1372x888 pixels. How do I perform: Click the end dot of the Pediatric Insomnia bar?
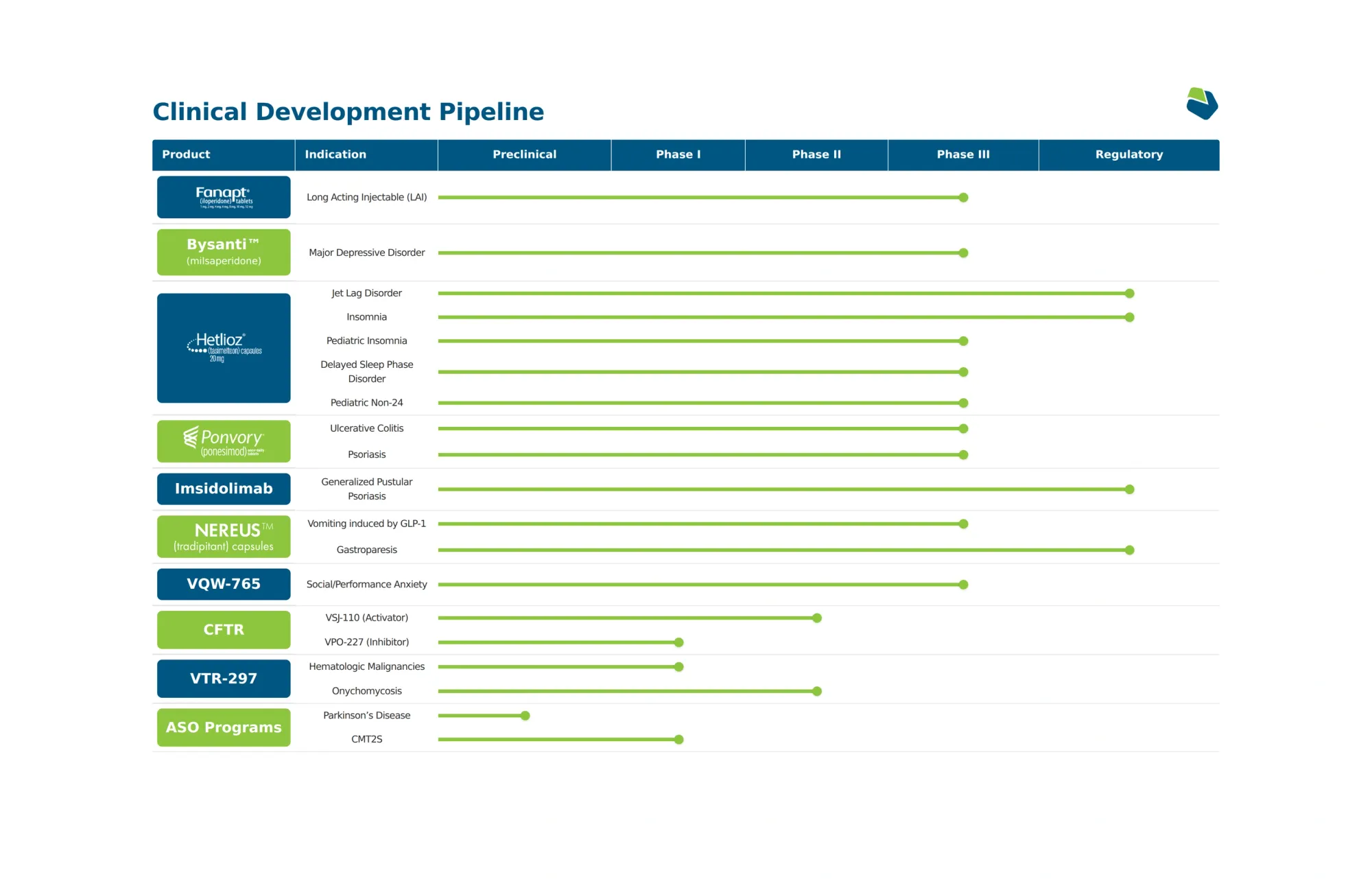tap(963, 341)
